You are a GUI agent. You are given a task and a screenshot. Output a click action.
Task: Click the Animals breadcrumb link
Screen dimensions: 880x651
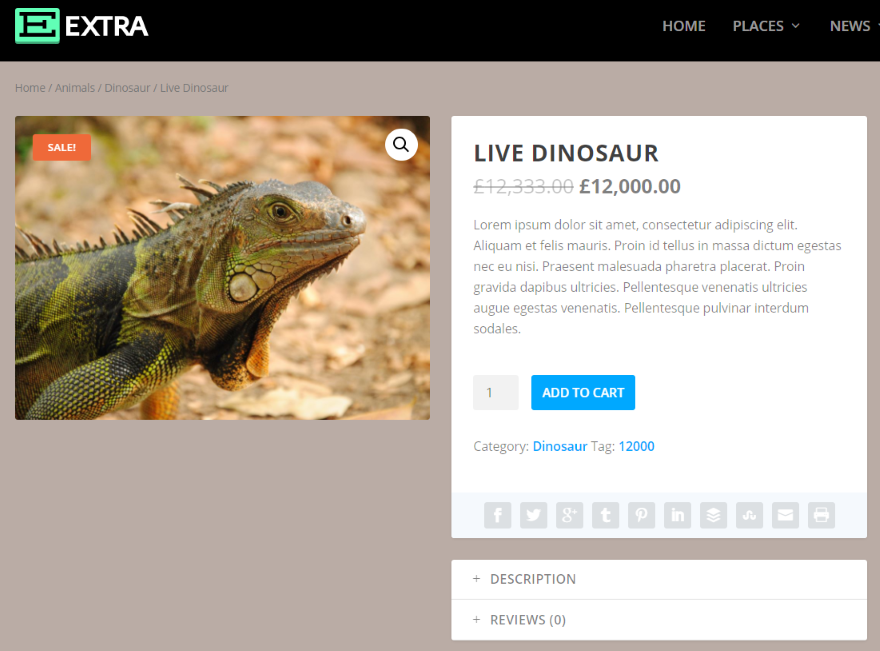click(x=75, y=88)
